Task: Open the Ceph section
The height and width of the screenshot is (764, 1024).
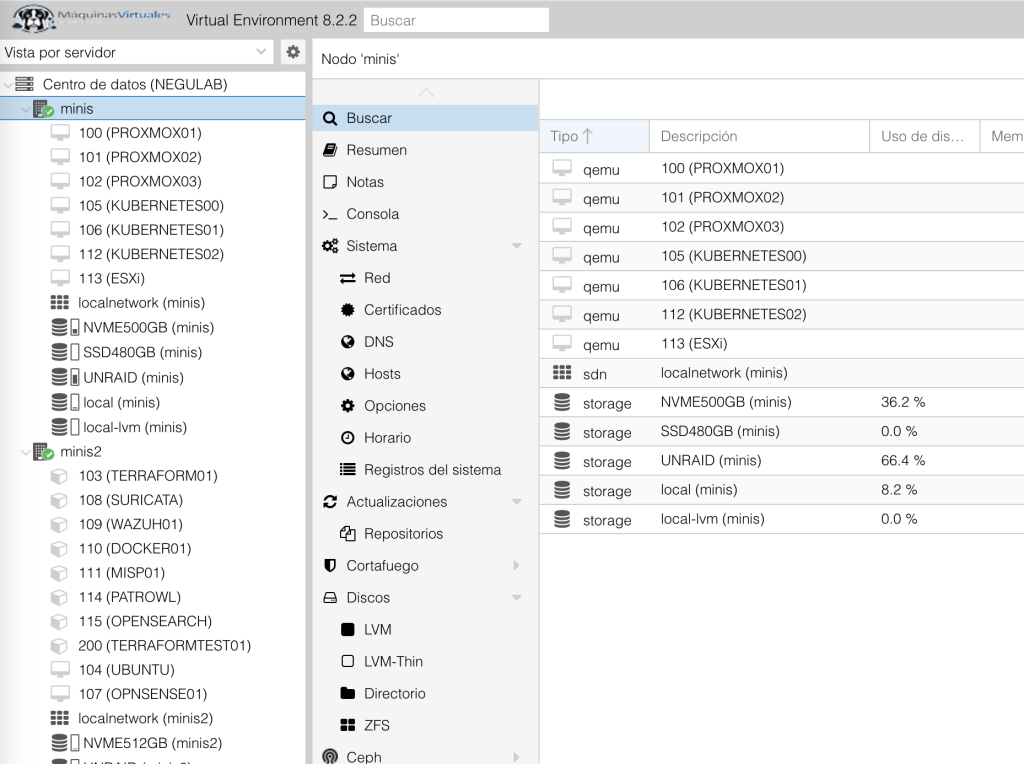Action: point(364,756)
